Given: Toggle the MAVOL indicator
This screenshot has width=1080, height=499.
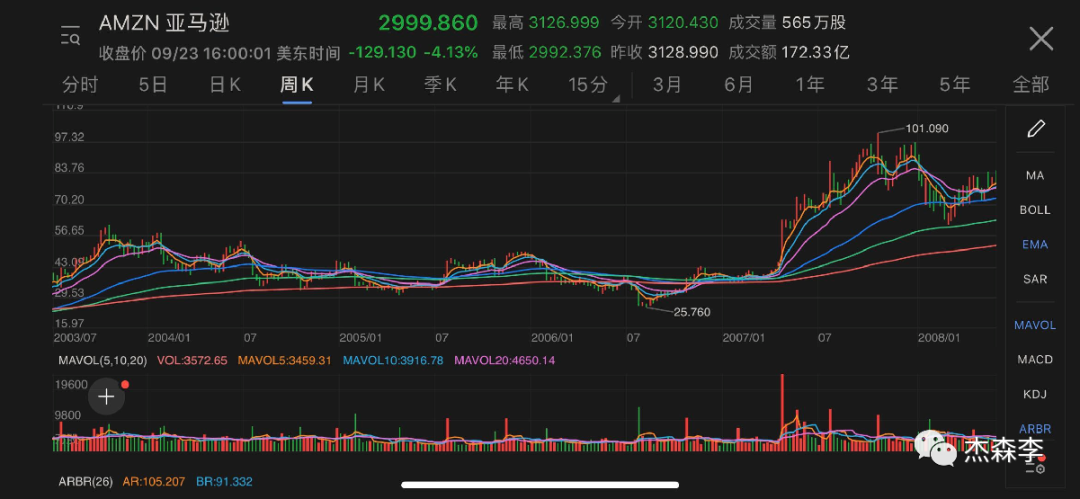Looking at the screenshot, I should point(1035,325).
